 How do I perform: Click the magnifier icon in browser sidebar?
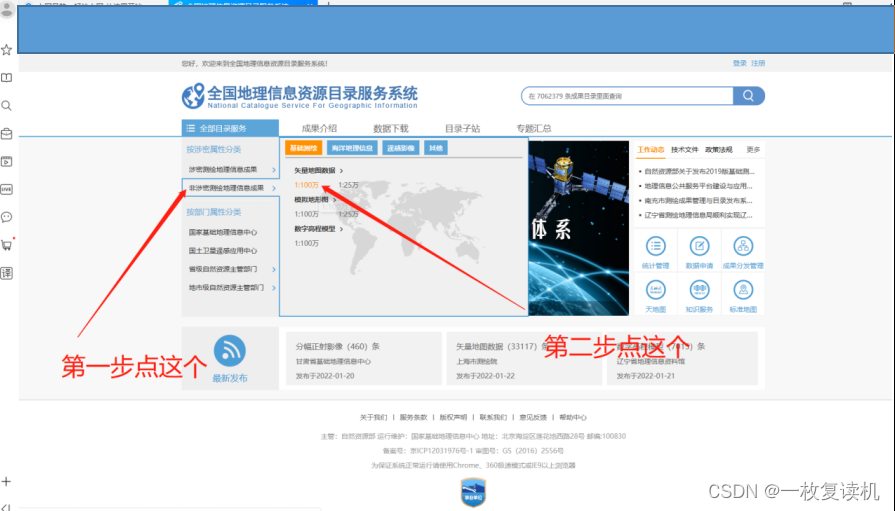pyautogui.click(x=7, y=106)
